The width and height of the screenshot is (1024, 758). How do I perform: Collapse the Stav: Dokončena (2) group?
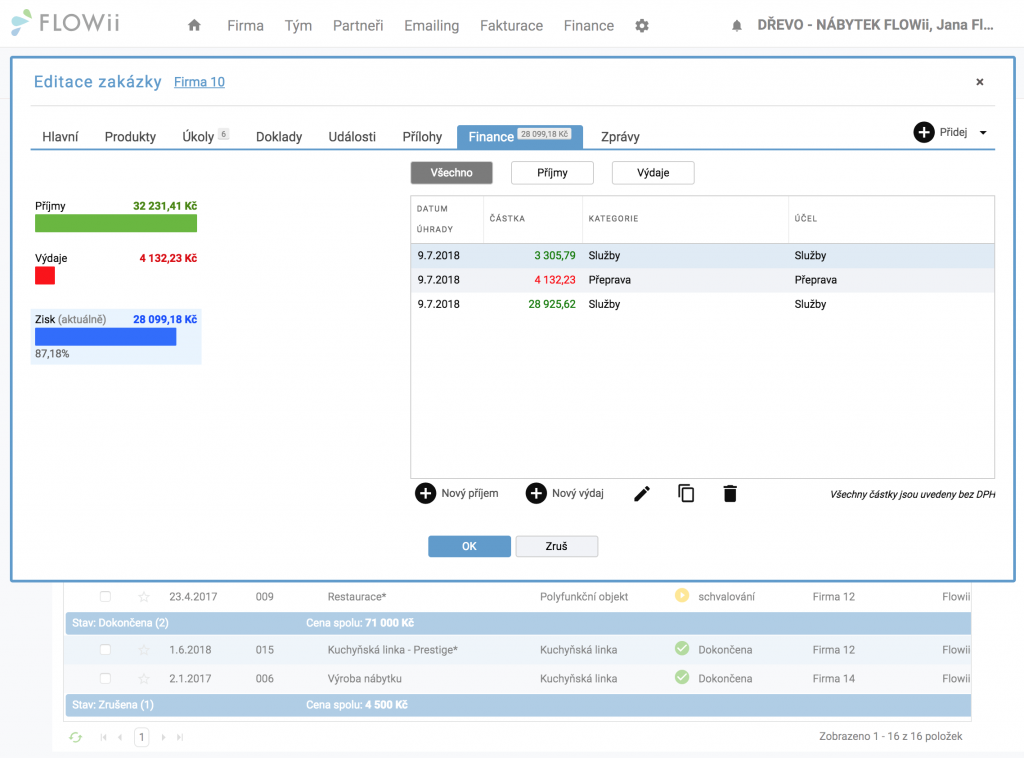(x=120, y=623)
